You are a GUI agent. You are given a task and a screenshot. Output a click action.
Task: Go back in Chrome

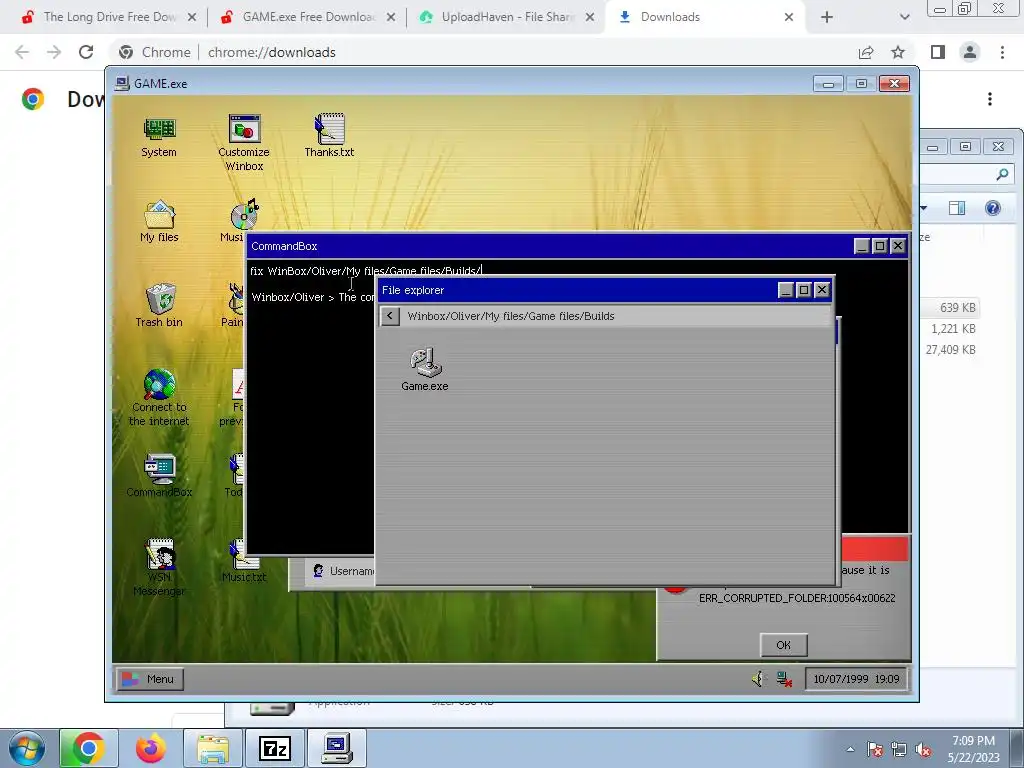click(22, 52)
